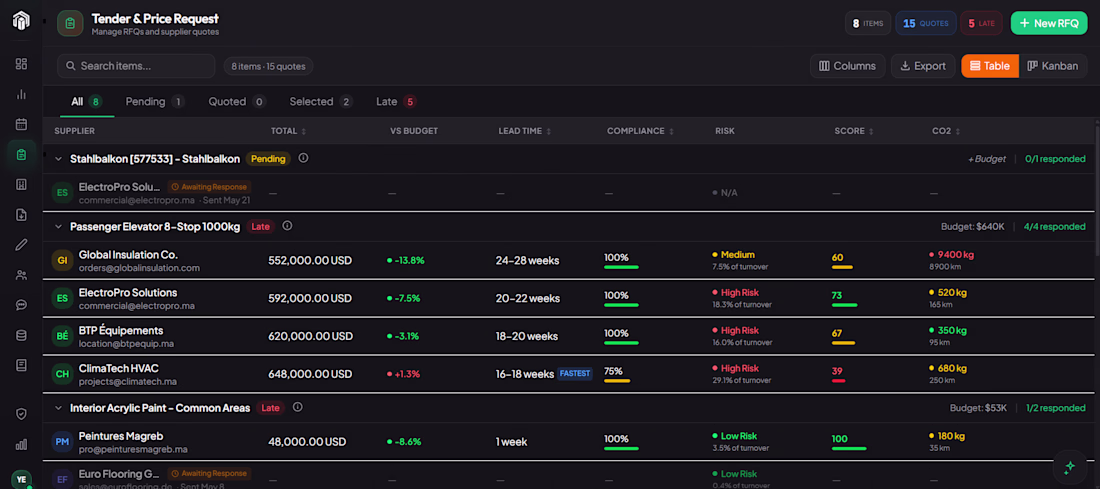Click the 8 ITEMS counter badge
This screenshot has width=1100, height=489.
868,23
